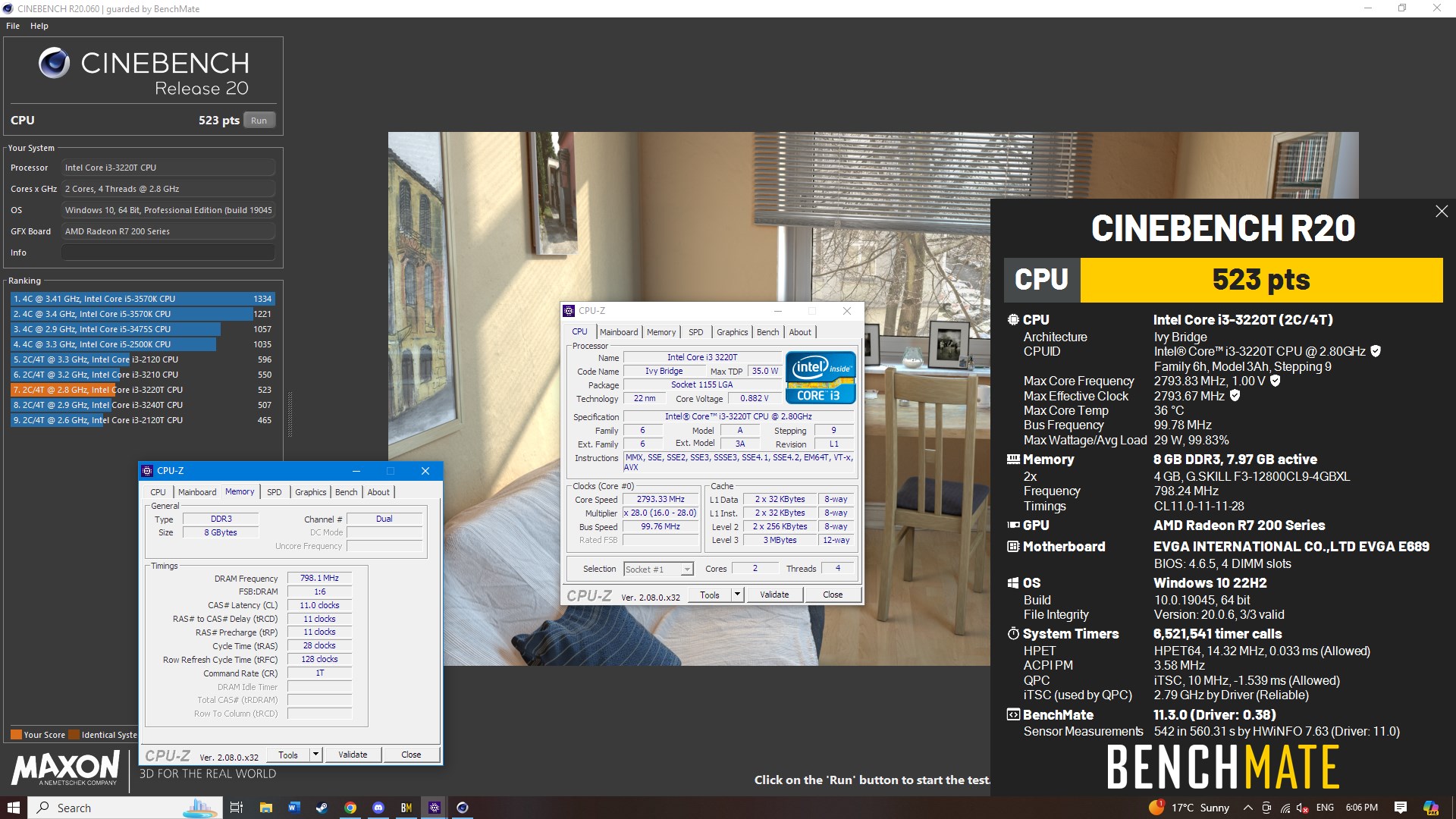Expand Tools dropdown arrow in right CPU-Z window

pos(737,595)
